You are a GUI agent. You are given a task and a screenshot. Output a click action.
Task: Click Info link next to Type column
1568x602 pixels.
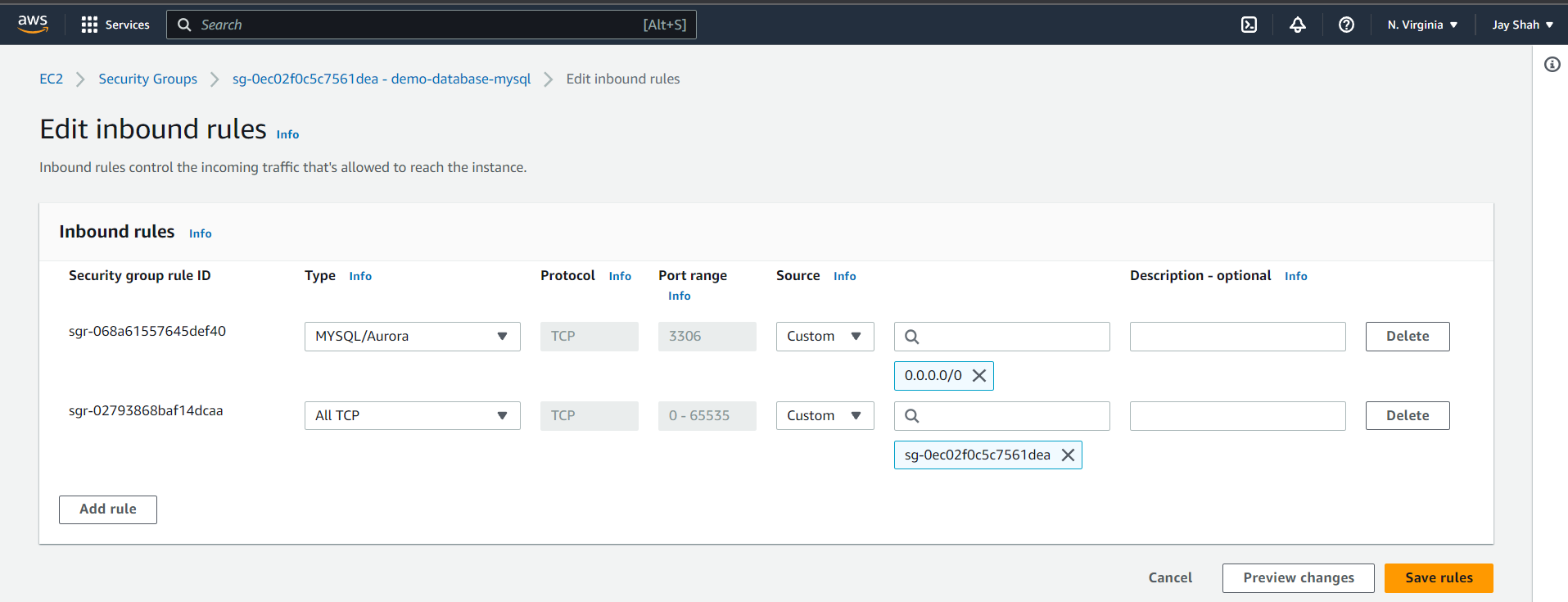coord(360,276)
